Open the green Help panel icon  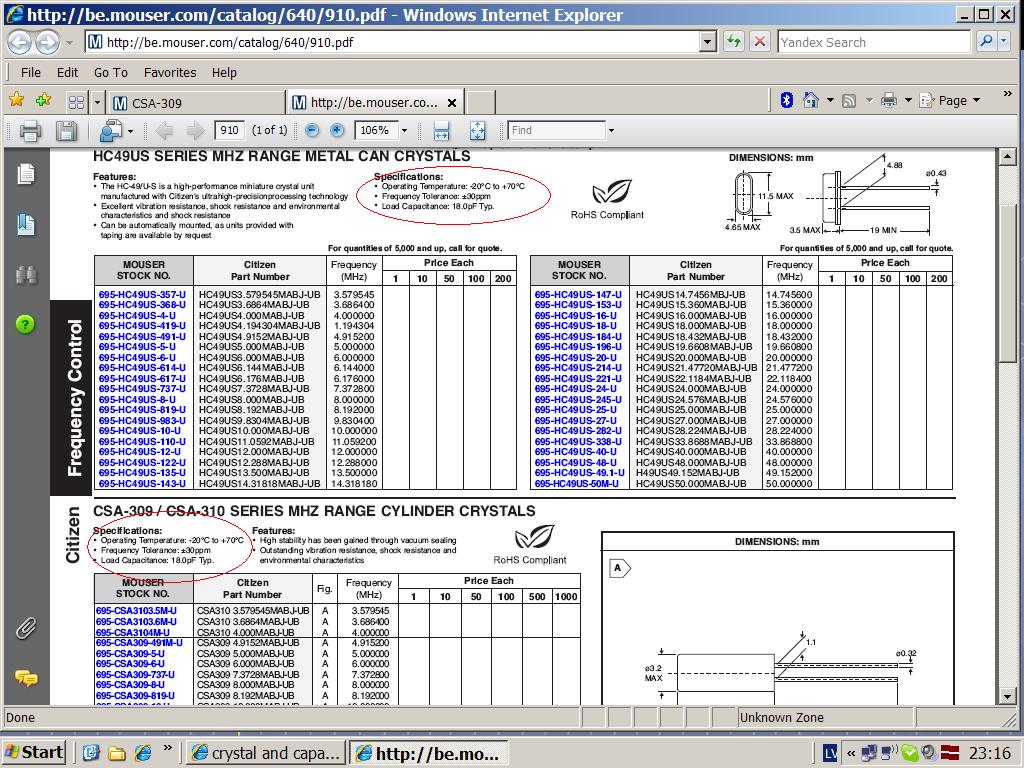pos(25,324)
